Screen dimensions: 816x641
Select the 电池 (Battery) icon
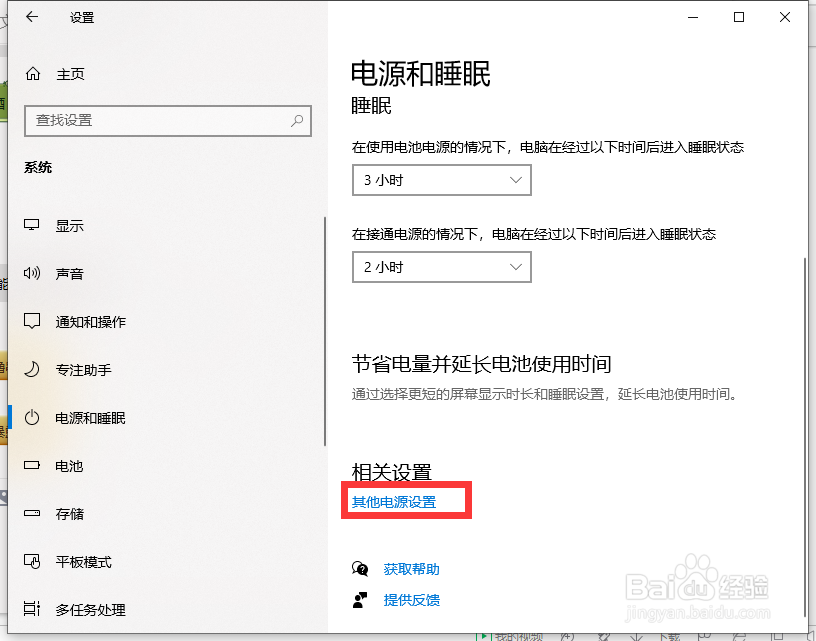(x=31, y=465)
